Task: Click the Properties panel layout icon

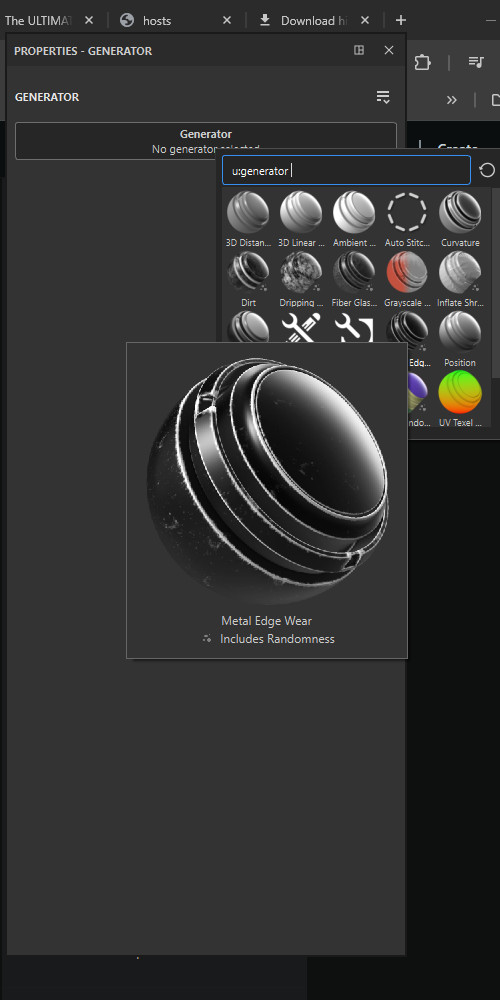Action: 359,50
